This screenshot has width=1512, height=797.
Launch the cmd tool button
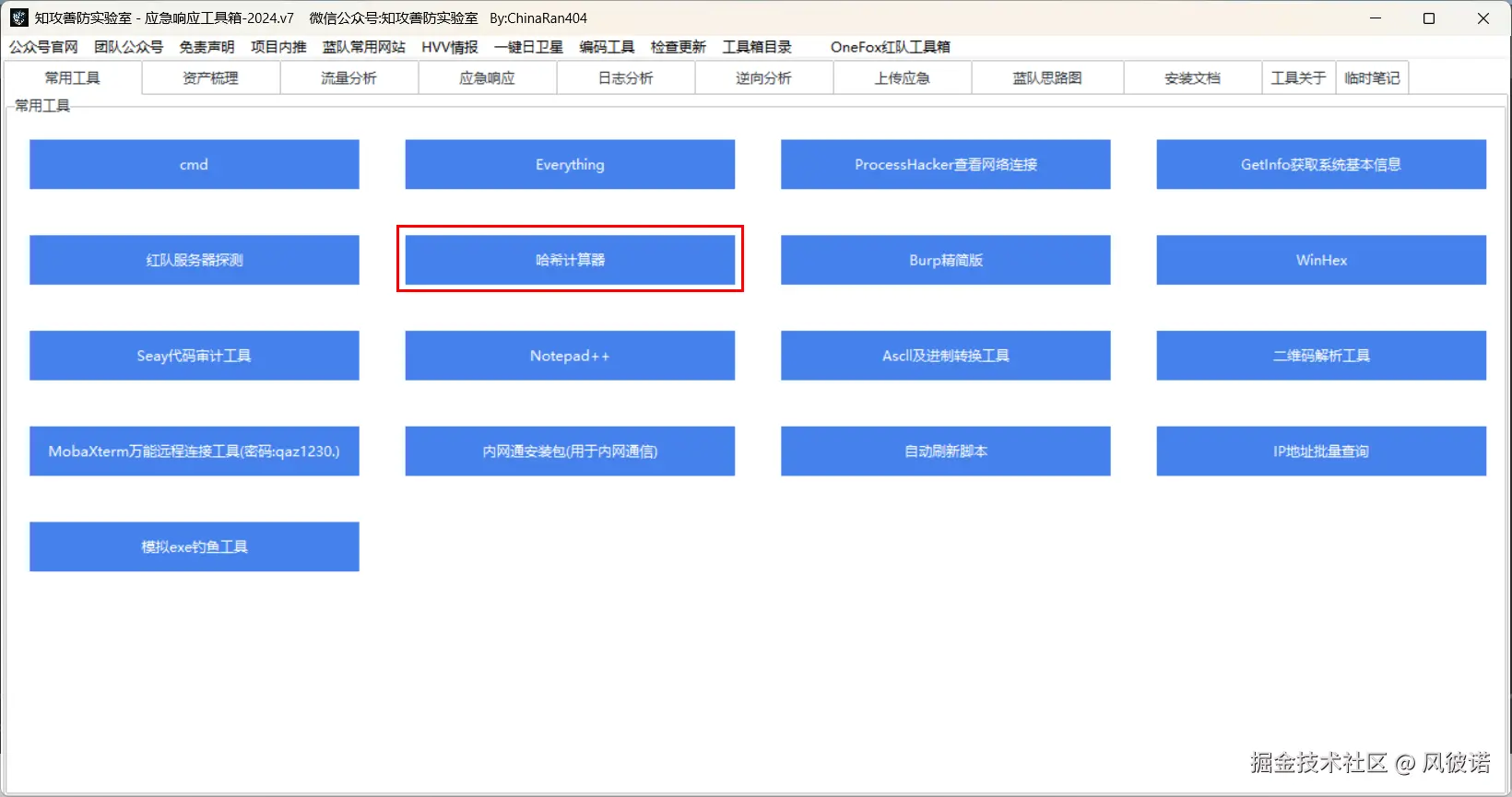coord(195,164)
